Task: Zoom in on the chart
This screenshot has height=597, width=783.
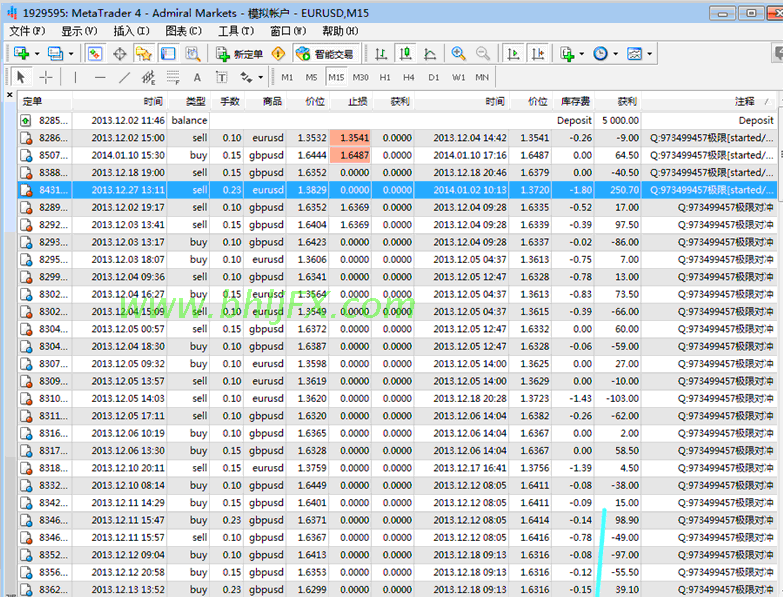Action: pos(458,53)
